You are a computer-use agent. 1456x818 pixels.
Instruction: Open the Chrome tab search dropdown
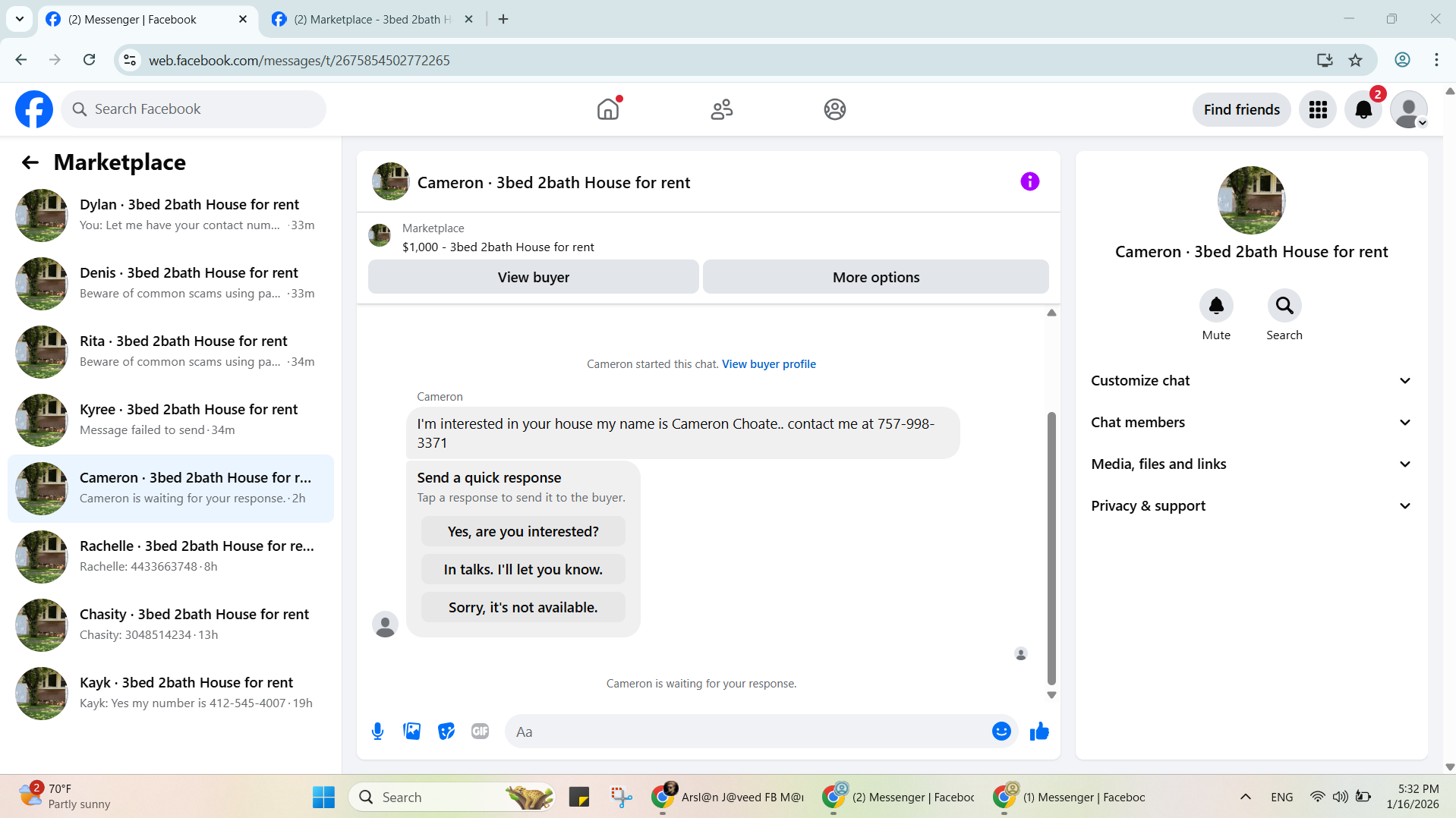[20, 19]
